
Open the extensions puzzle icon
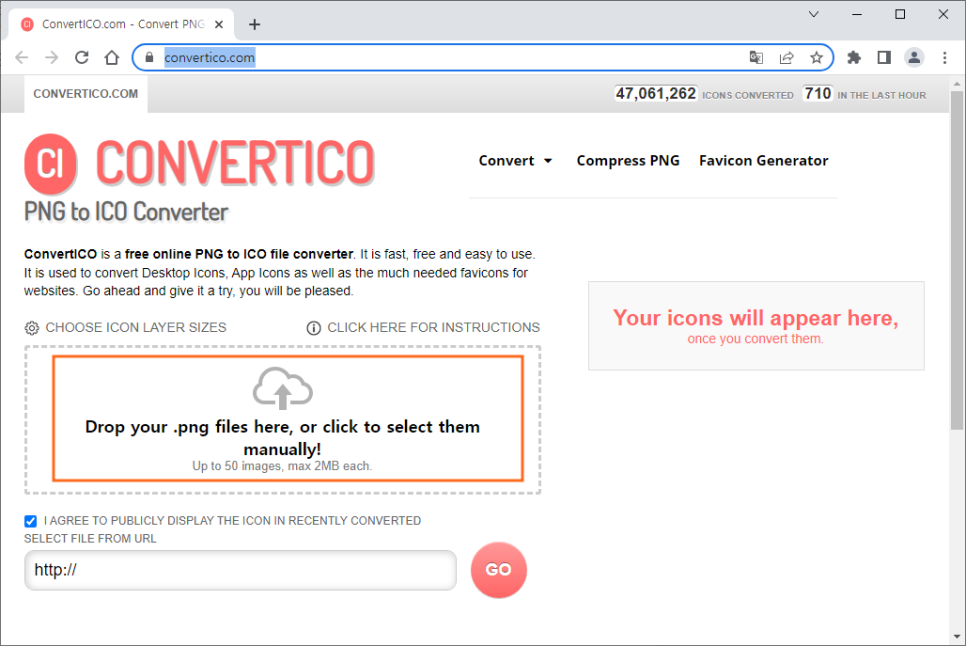pyautogui.click(x=854, y=57)
